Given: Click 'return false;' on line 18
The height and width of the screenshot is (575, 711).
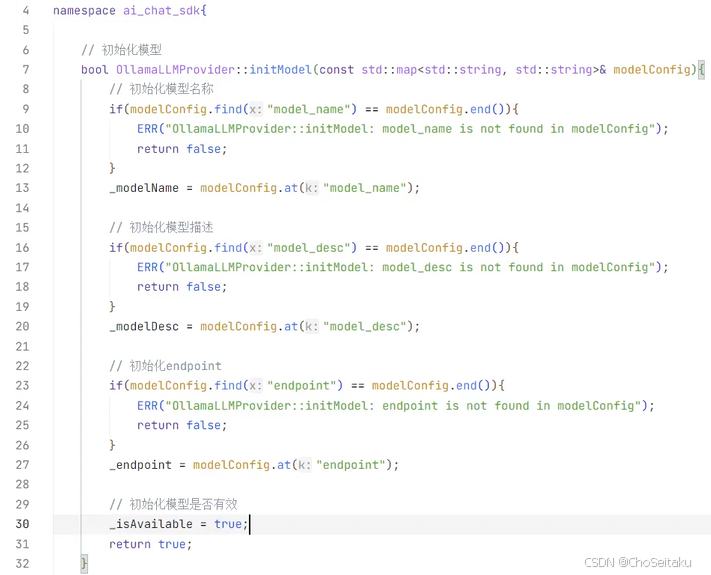Looking at the screenshot, I should tap(182, 287).
